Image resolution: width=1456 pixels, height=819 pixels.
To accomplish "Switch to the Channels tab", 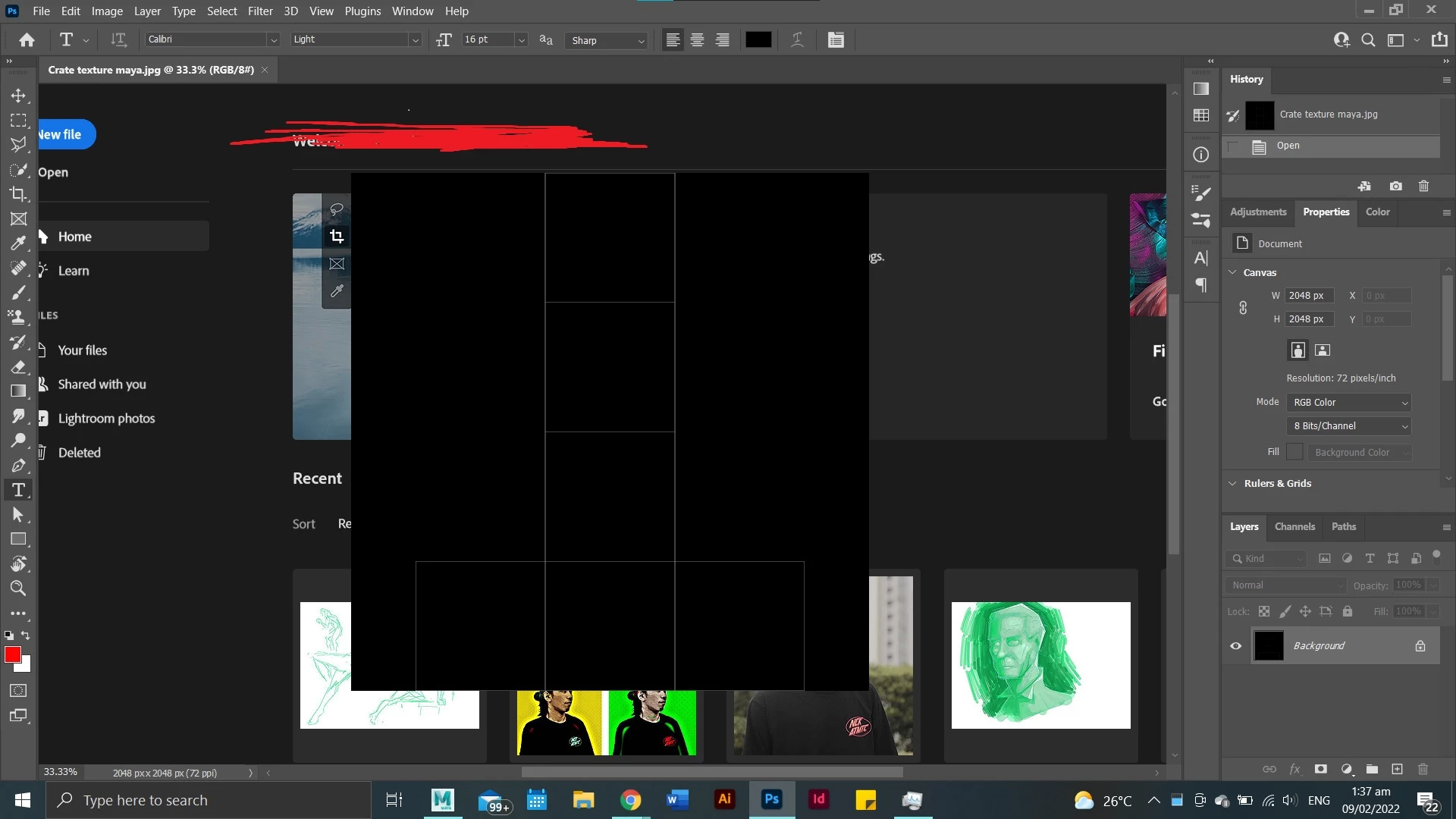I will (1294, 526).
